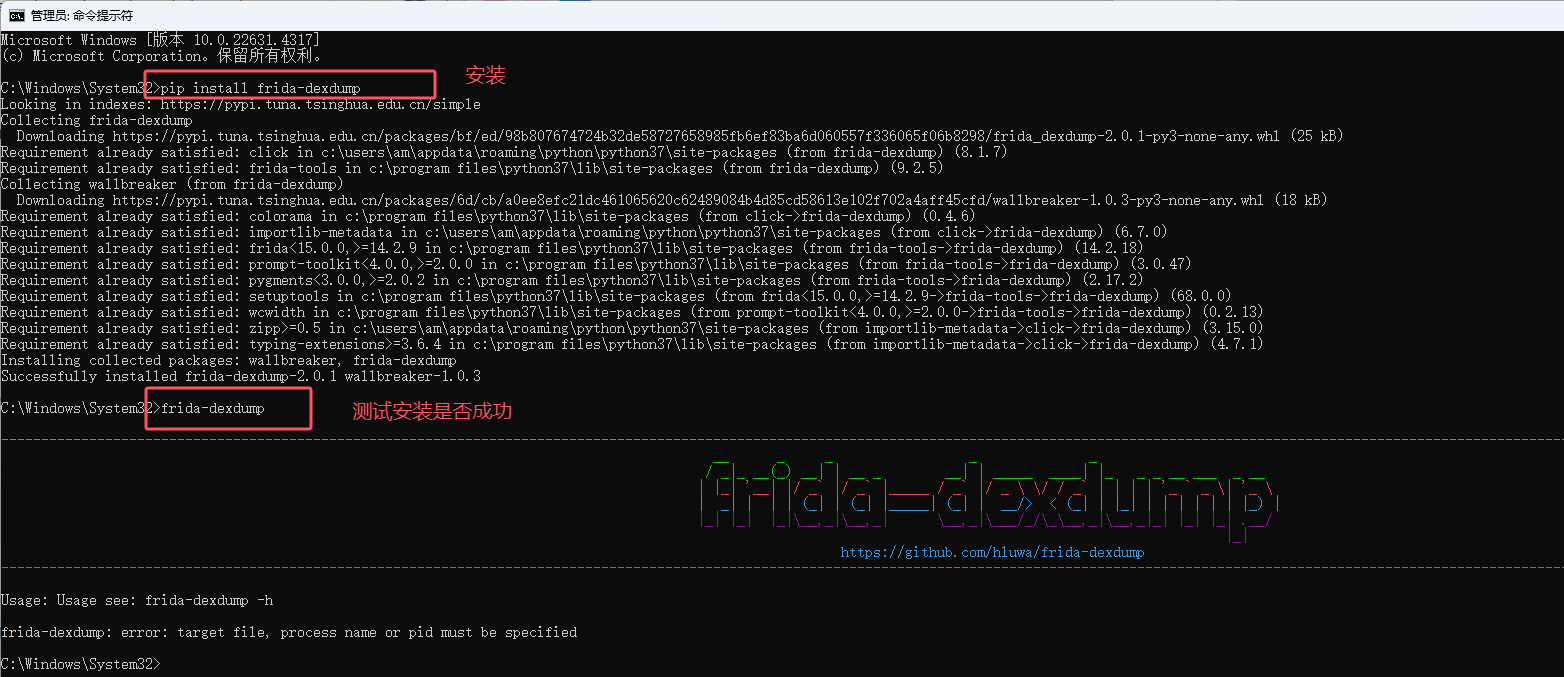Click the frida<15.0.0 requirement line (14.2.18)
The image size is (1564, 677).
pyautogui.click(x=572, y=248)
